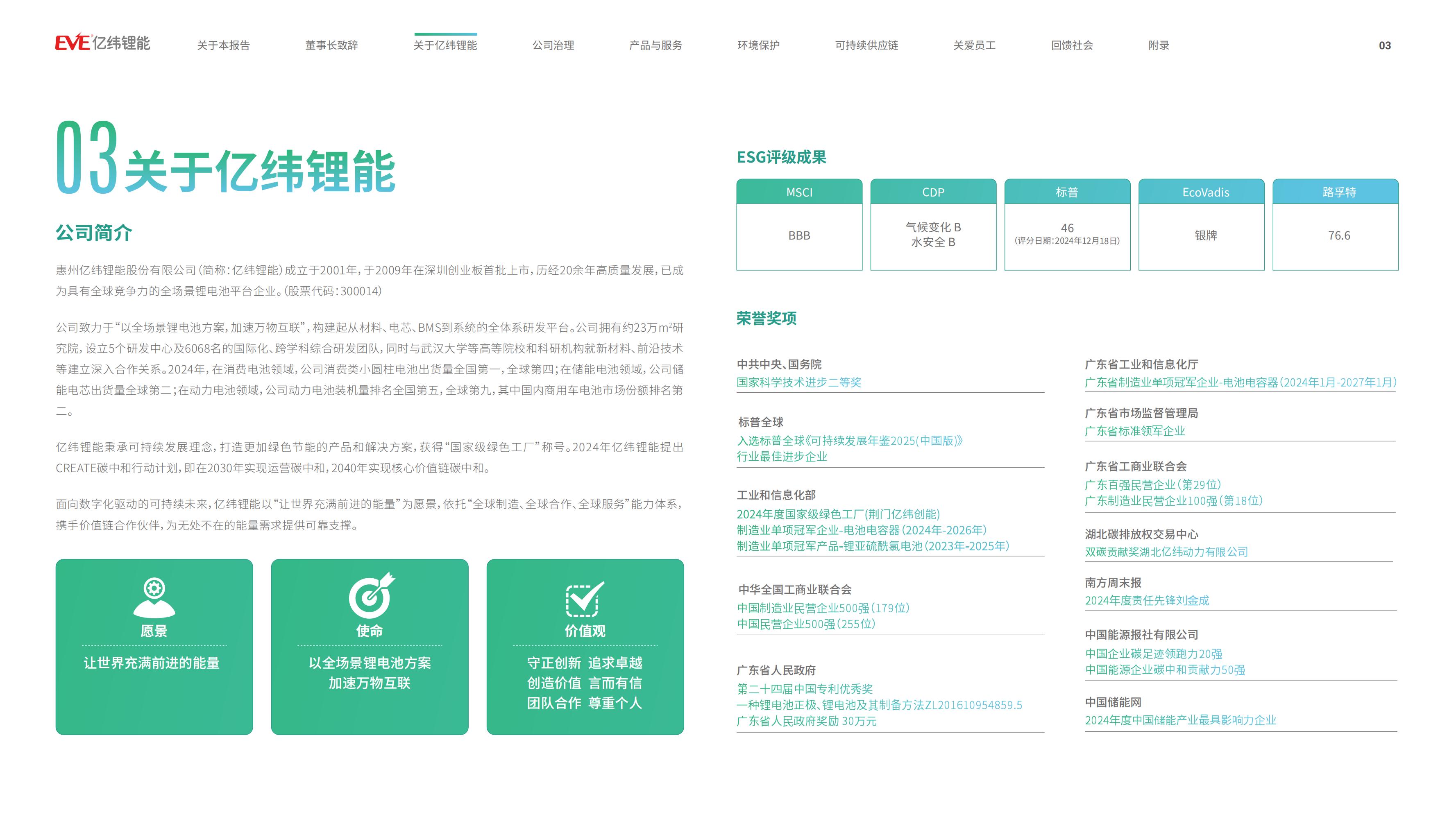This screenshot has width=1456, height=819.
Task: Click the EVE 亿纬锂能 logo
Action: [x=102, y=43]
